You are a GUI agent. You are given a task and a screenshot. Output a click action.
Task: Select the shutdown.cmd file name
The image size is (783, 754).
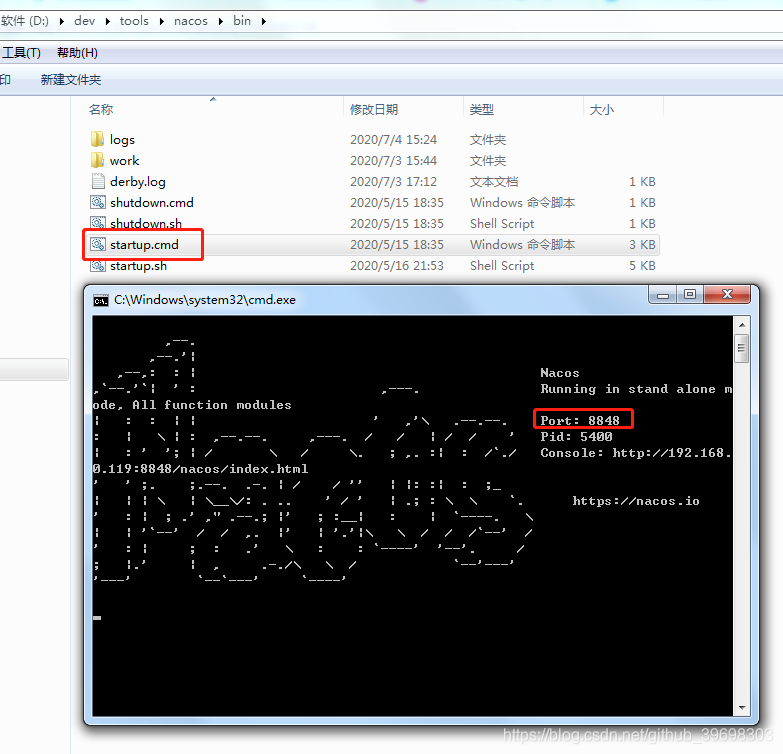pyautogui.click(x=152, y=202)
